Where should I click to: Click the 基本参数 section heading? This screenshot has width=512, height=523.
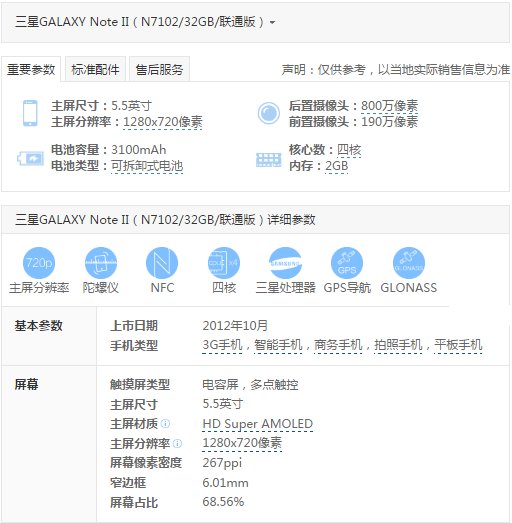point(38,326)
